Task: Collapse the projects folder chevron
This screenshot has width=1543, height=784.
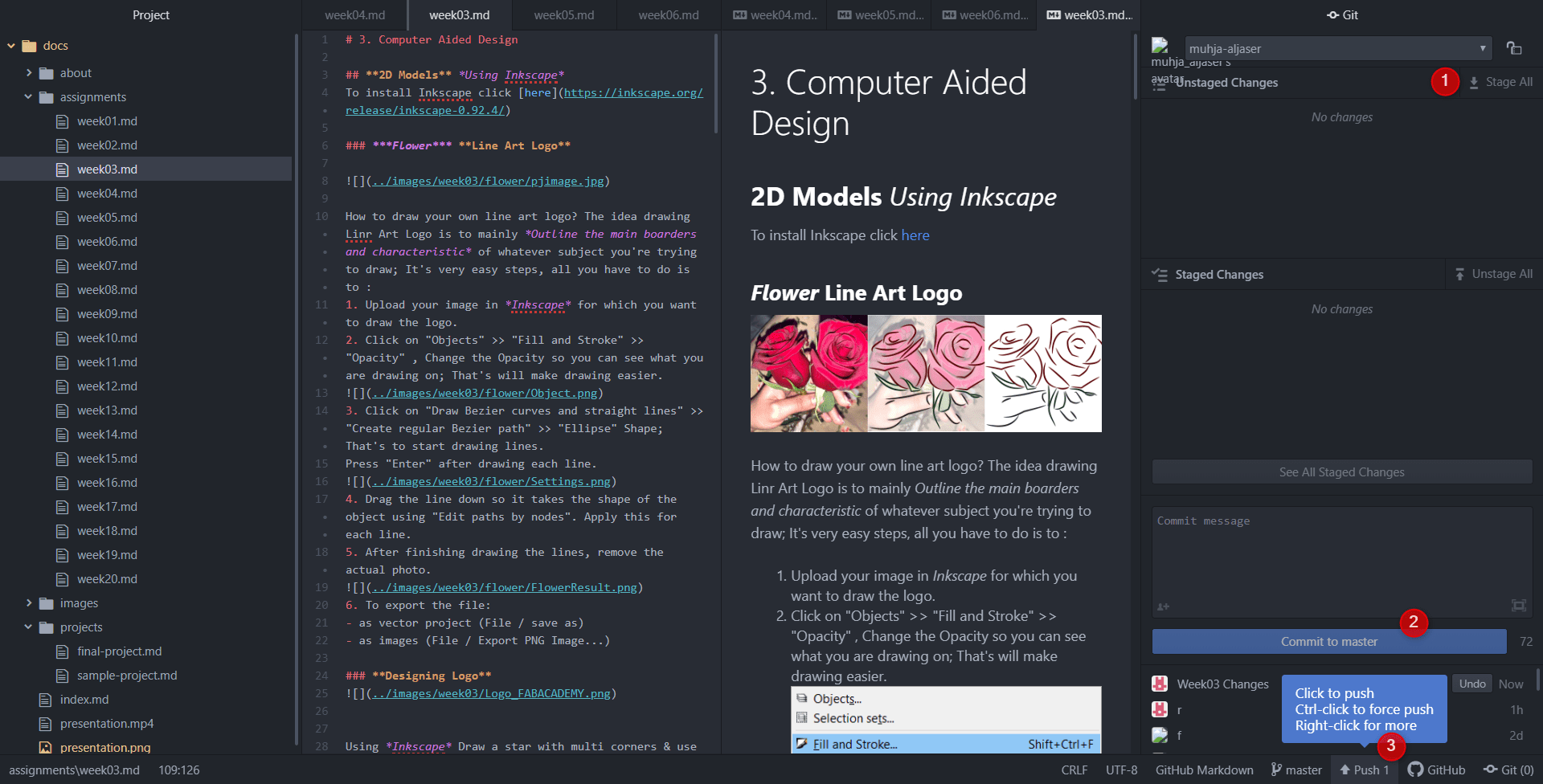Action: point(28,627)
